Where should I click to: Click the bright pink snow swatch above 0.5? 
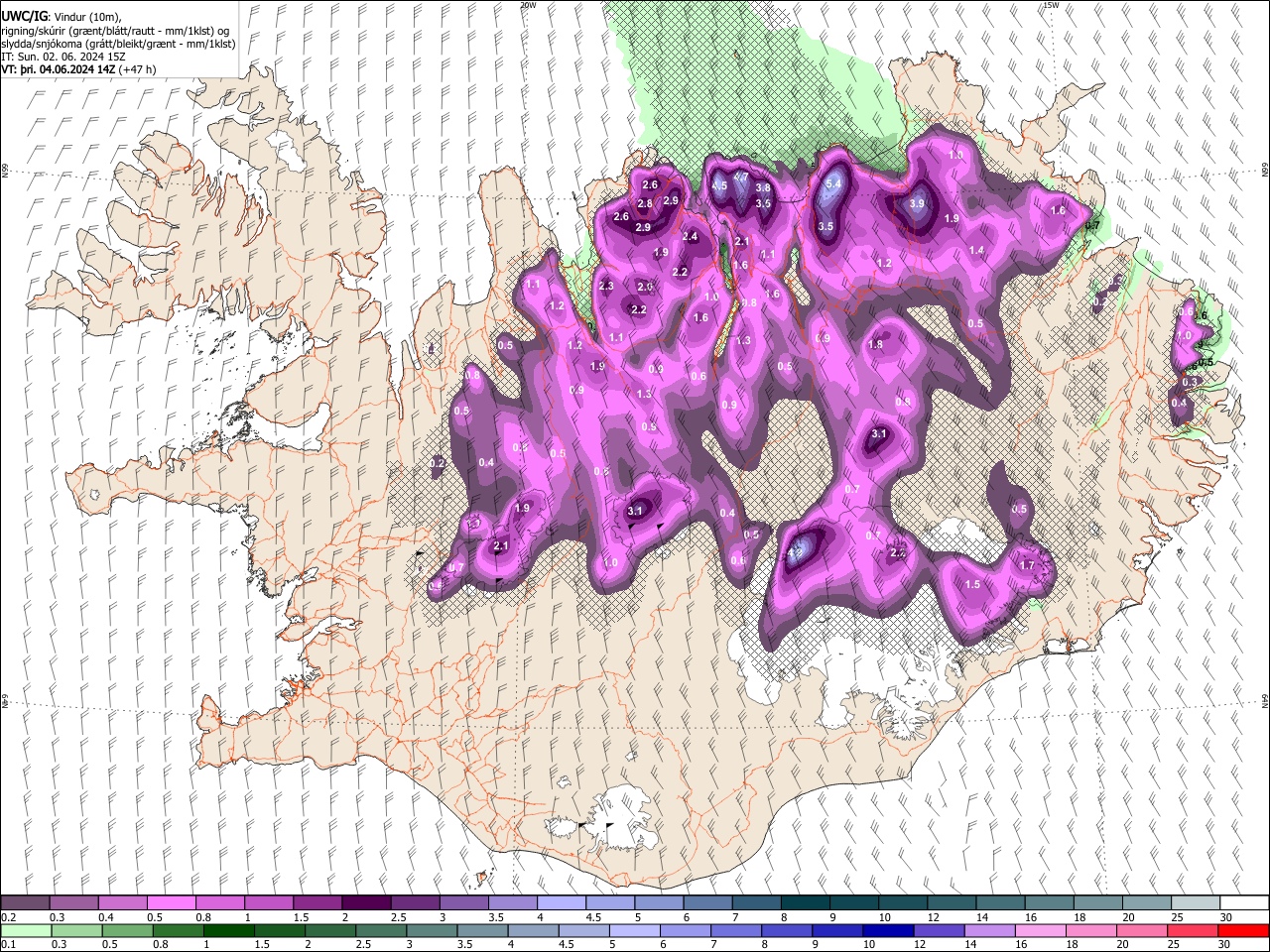171,903
